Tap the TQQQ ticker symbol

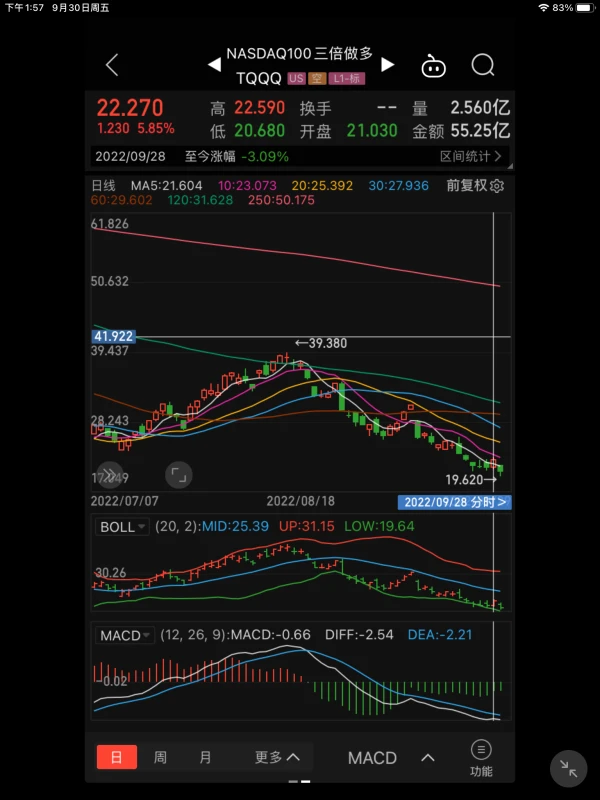click(x=259, y=79)
